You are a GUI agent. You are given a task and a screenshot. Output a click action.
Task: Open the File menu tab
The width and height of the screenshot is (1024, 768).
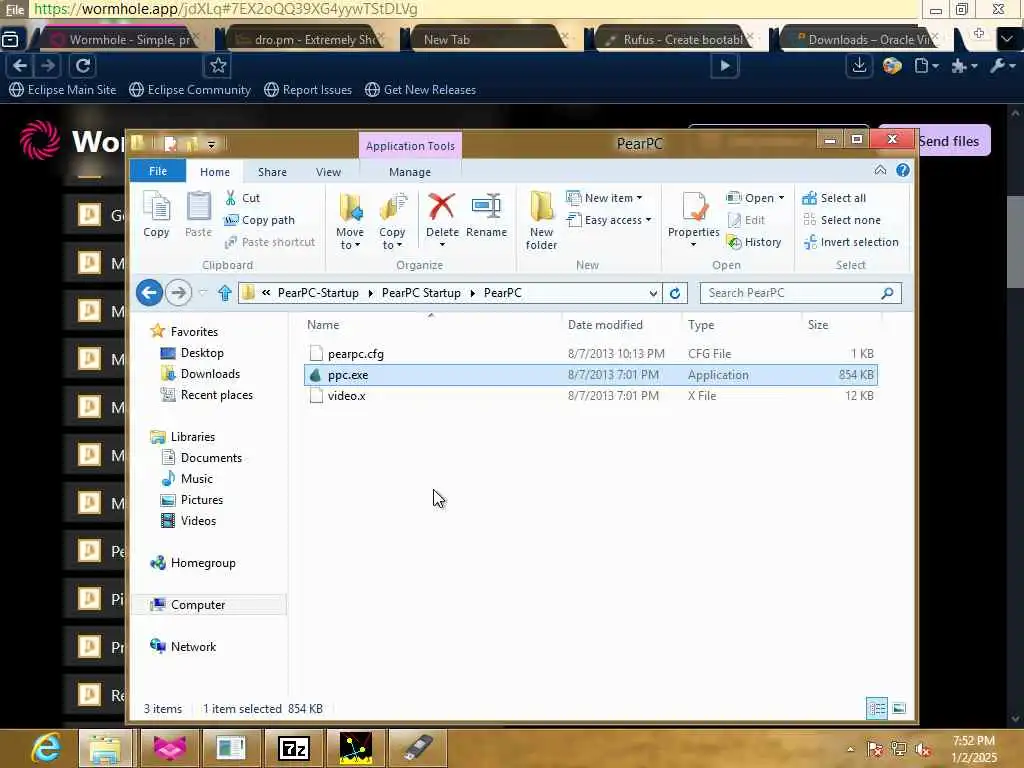158,171
